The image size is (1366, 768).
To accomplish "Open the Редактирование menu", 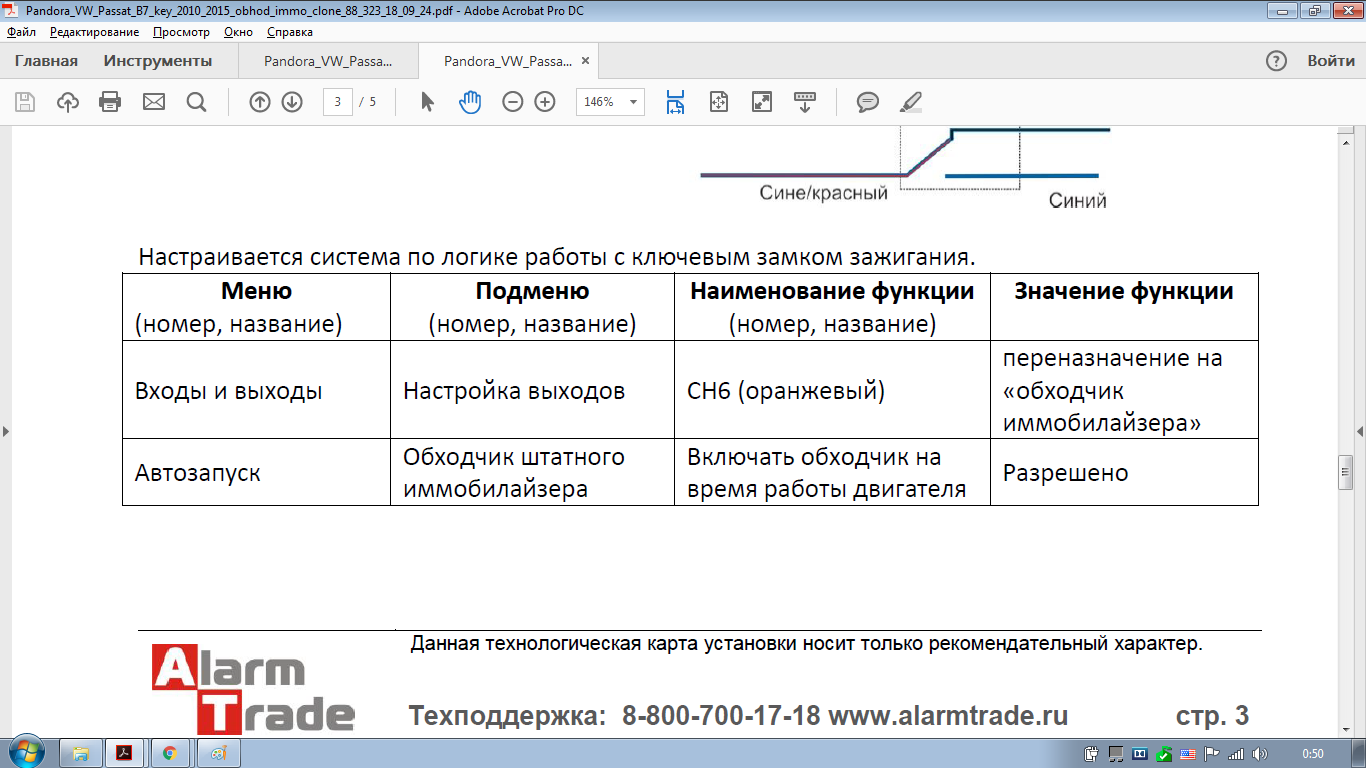I will click(x=94, y=32).
